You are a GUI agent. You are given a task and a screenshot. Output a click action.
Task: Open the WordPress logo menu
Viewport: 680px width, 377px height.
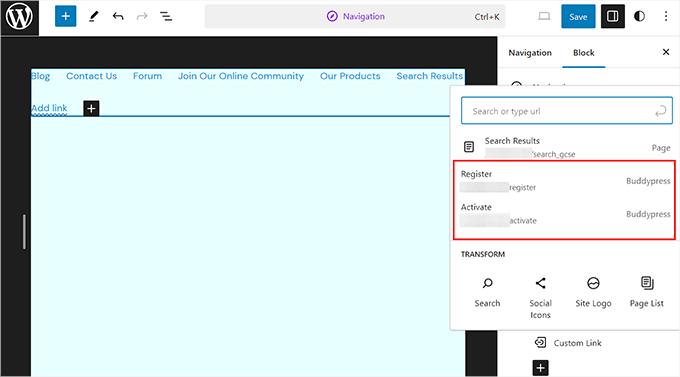click(20, 17)
